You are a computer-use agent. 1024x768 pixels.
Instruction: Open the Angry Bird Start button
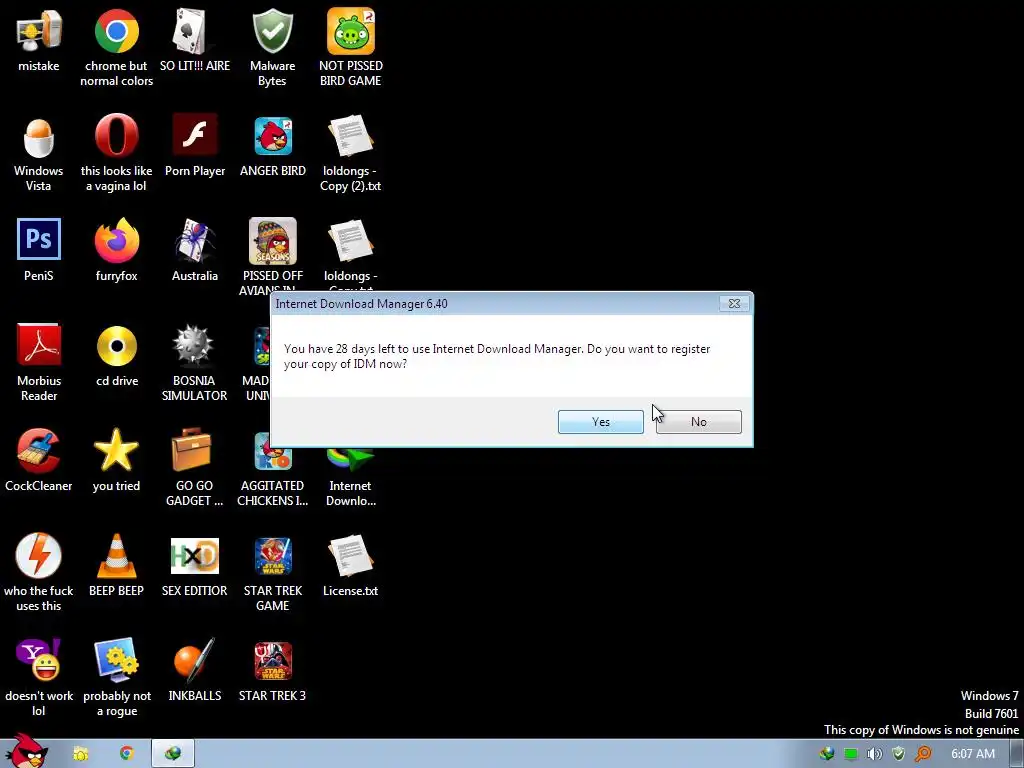tap(26, 751)
